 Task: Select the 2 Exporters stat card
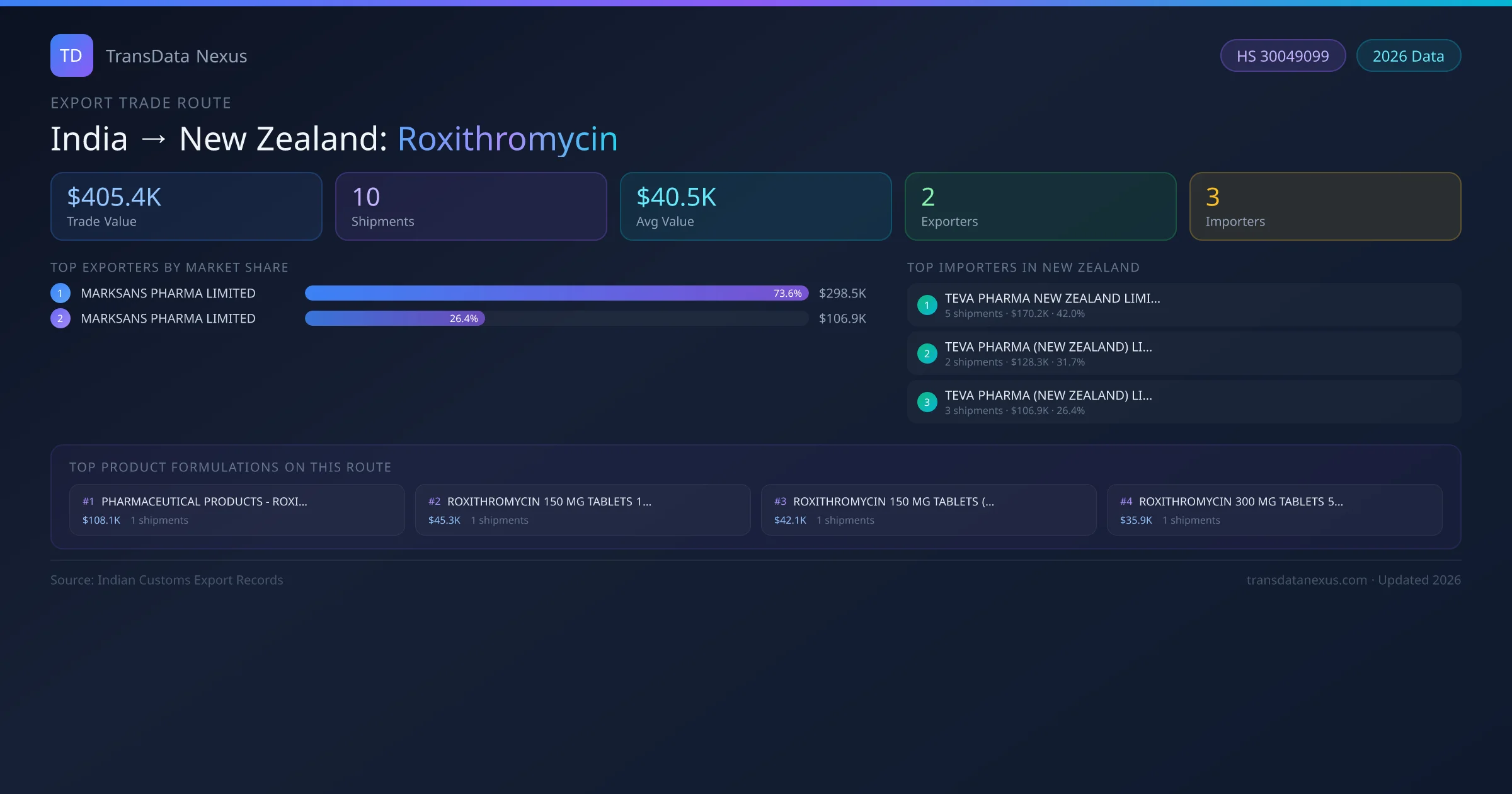1040,207
